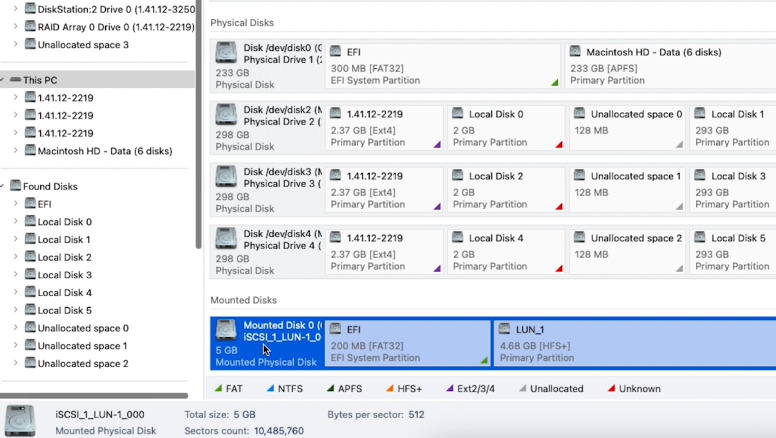Select Unallocated space 0 partition tile
The height and width of the screenshot is (438, 776).
tap(627, 128)
